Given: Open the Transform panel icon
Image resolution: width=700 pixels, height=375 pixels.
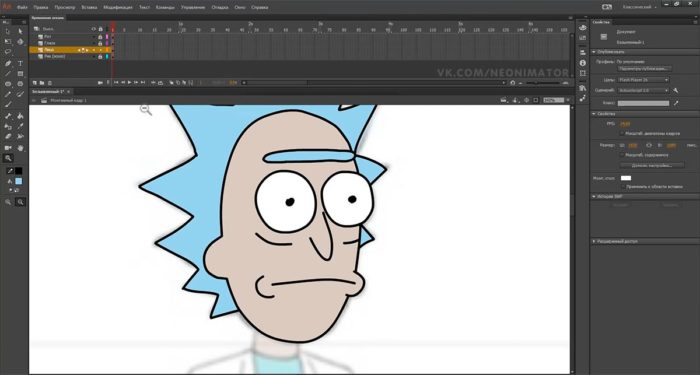Looking at the screenshot, I should click(x=583, y=73).
